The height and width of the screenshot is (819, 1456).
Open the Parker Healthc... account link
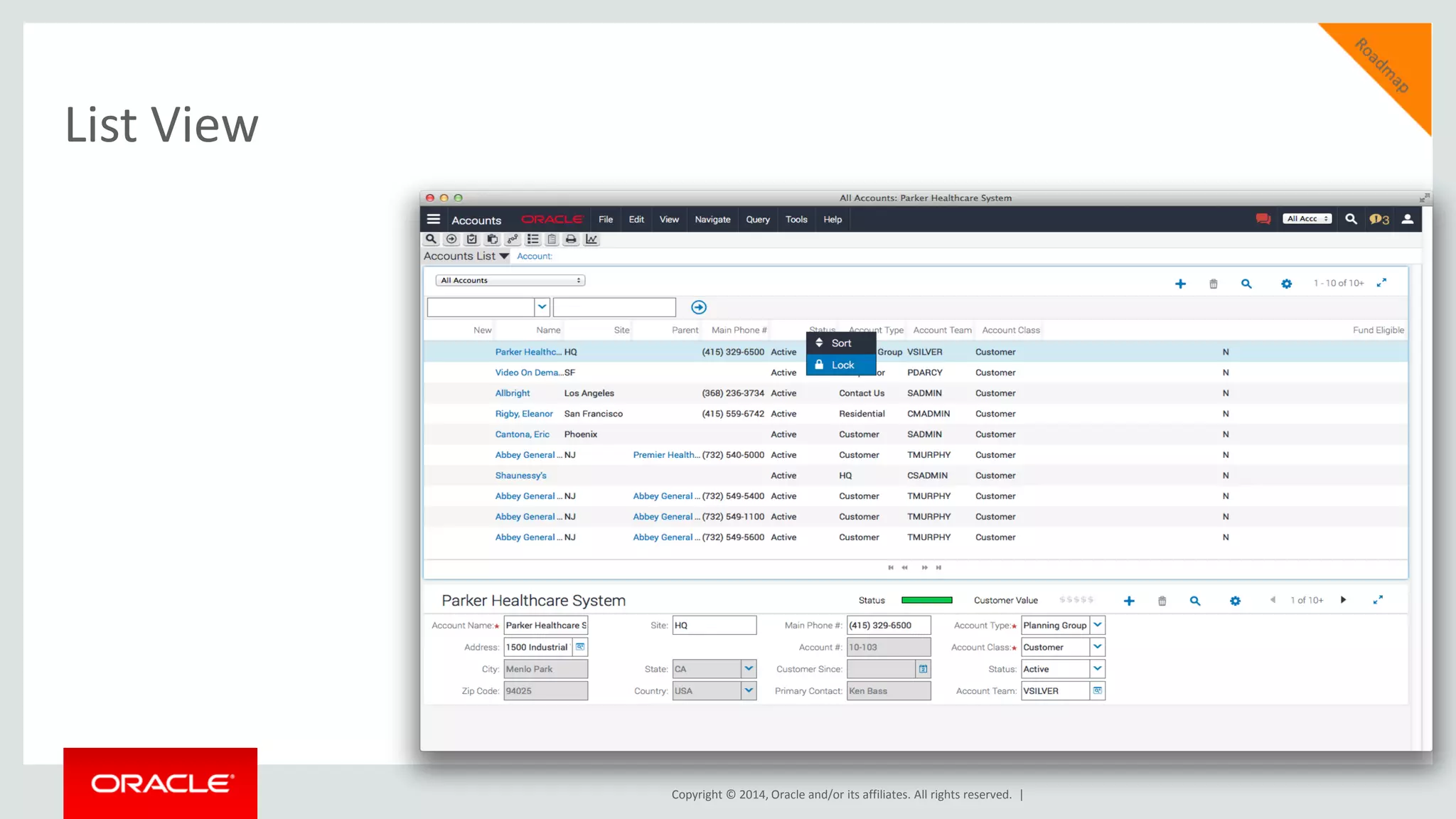coord(528,352)
